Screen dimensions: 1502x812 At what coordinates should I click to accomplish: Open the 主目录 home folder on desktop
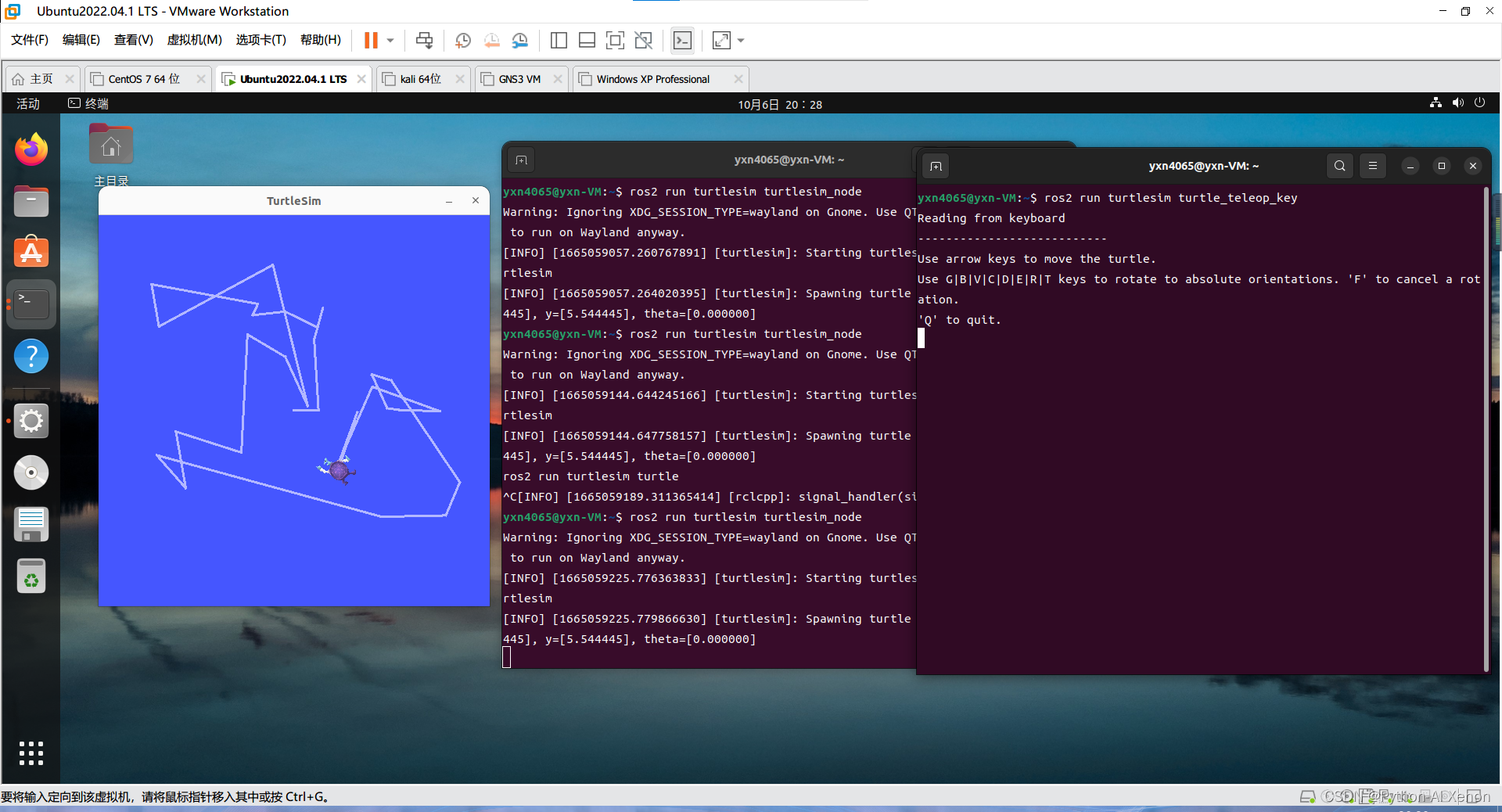[x=111, y=155]
